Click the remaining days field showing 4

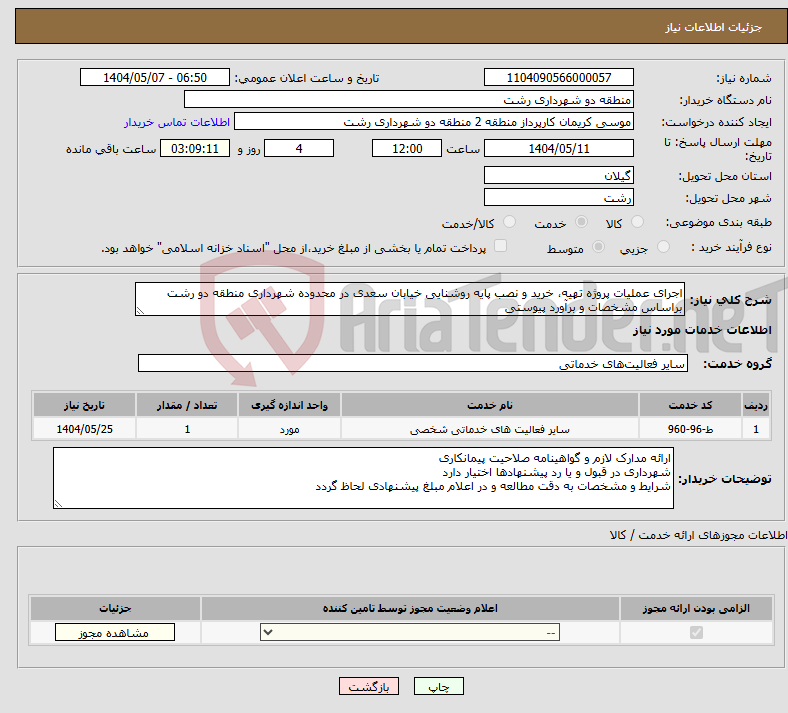point(299,149)
